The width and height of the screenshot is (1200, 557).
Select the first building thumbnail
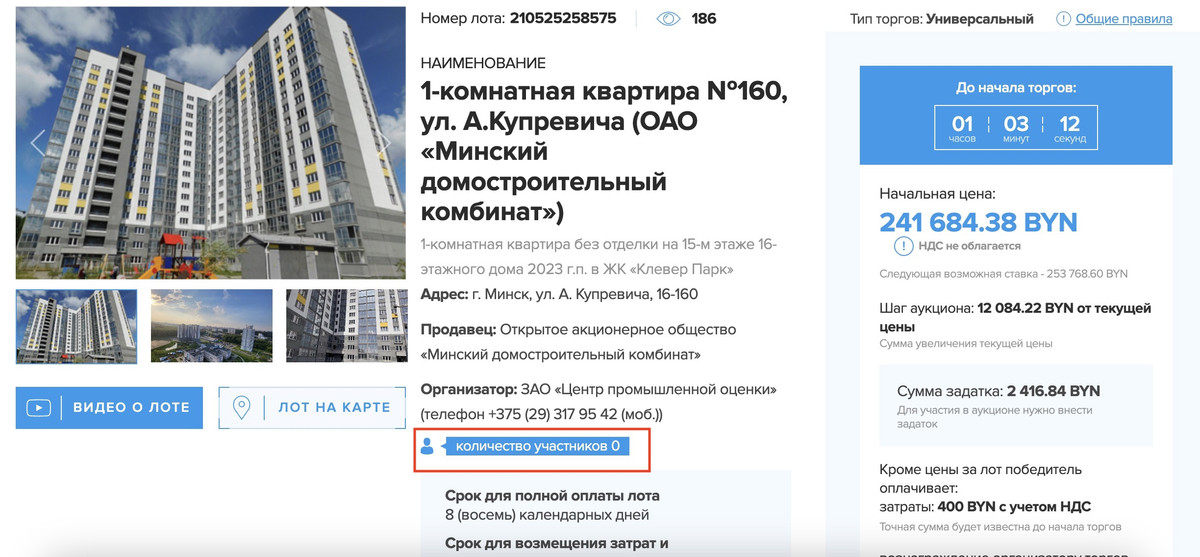[76, 326]
